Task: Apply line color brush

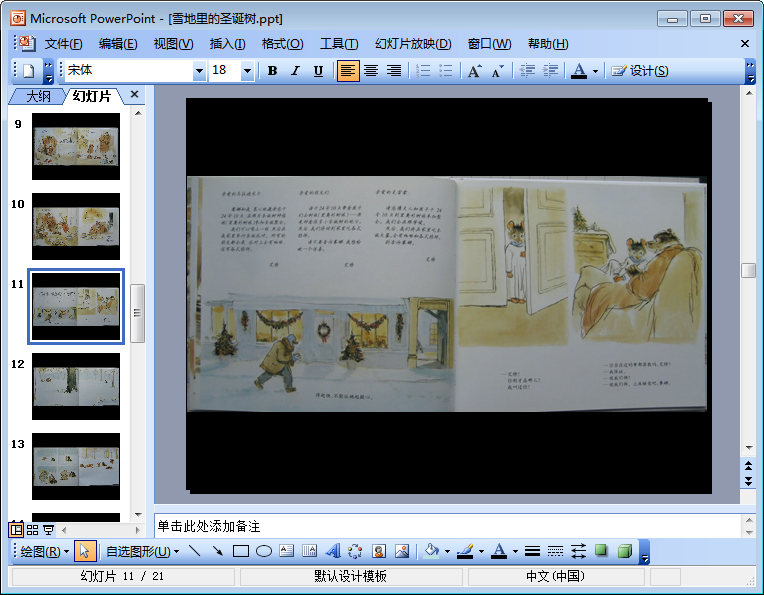Action: (x=465, y=552)
